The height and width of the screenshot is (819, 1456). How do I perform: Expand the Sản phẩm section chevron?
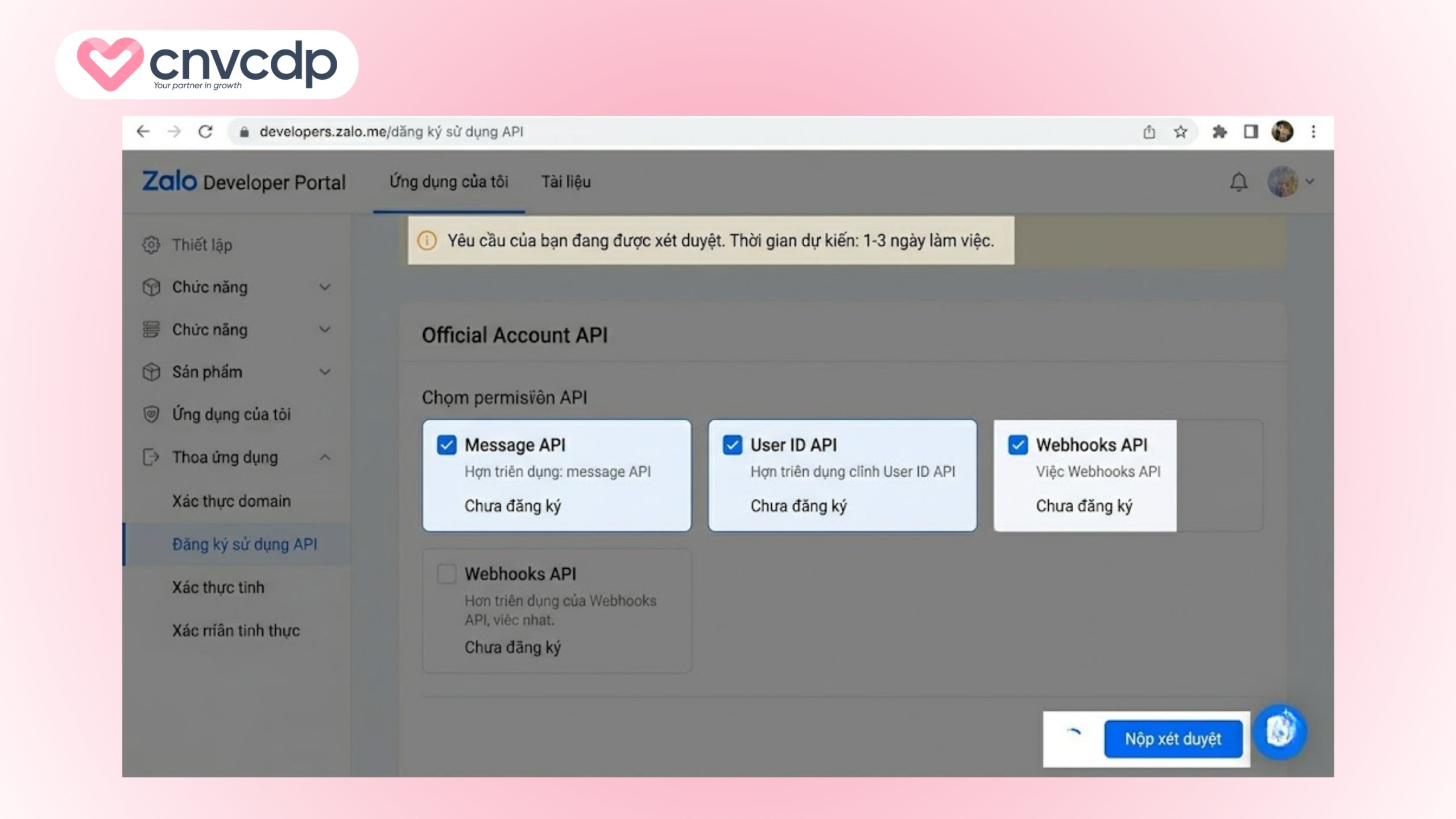(324, 372)
